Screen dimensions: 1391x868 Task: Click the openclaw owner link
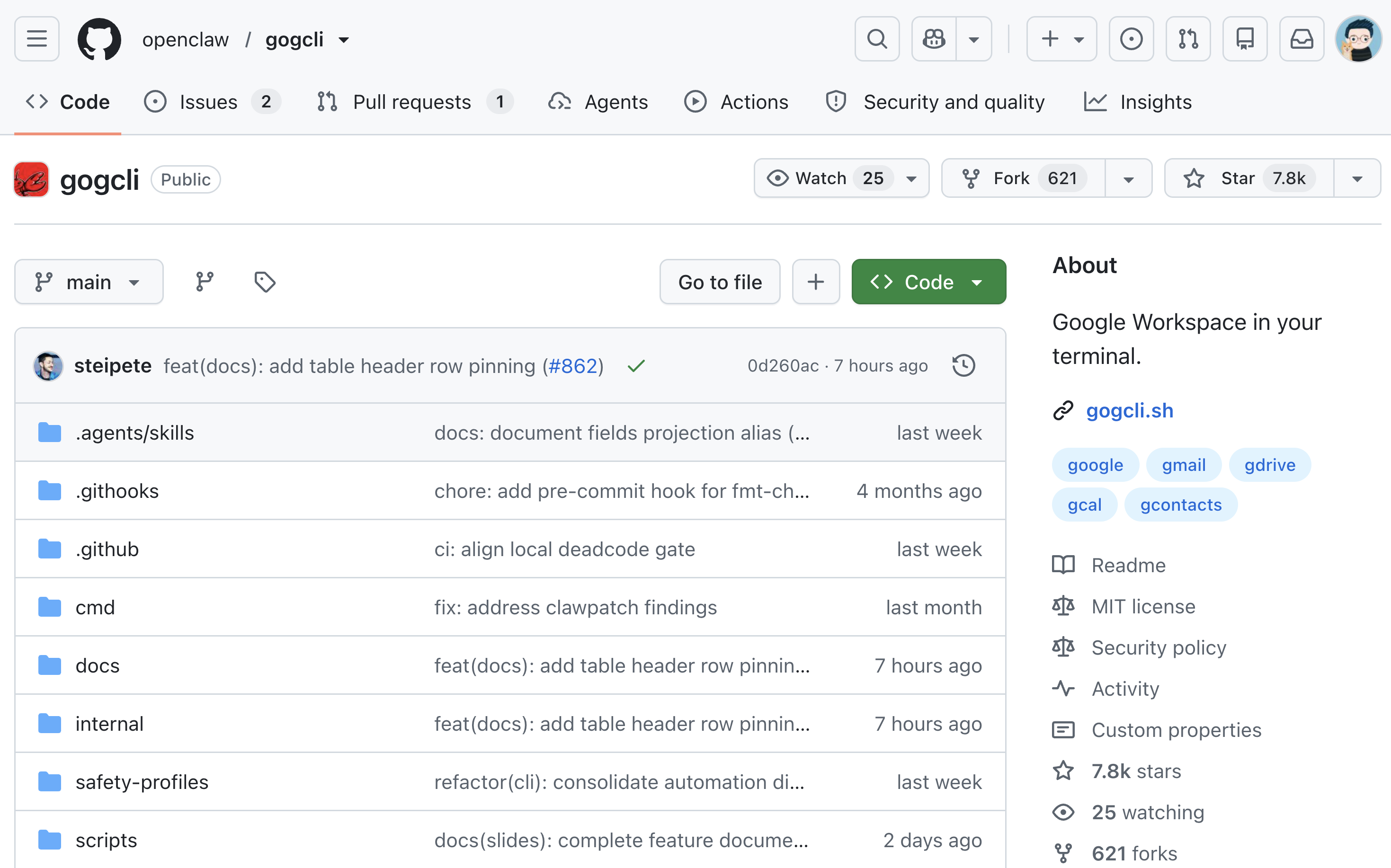[186, 40]
